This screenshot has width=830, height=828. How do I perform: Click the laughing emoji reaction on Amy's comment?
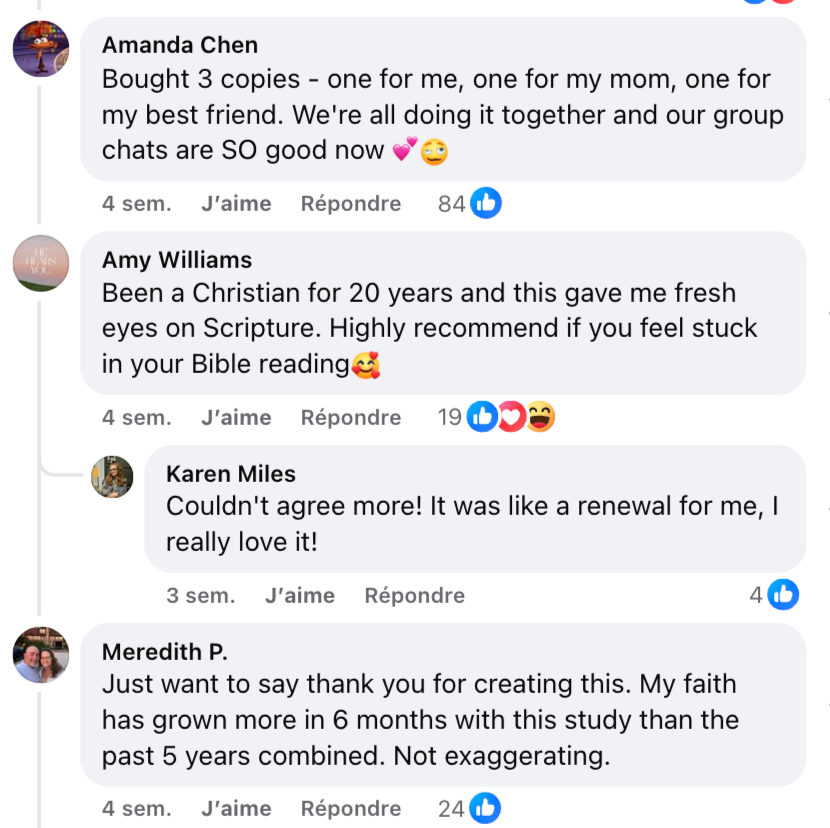(540, 417)
